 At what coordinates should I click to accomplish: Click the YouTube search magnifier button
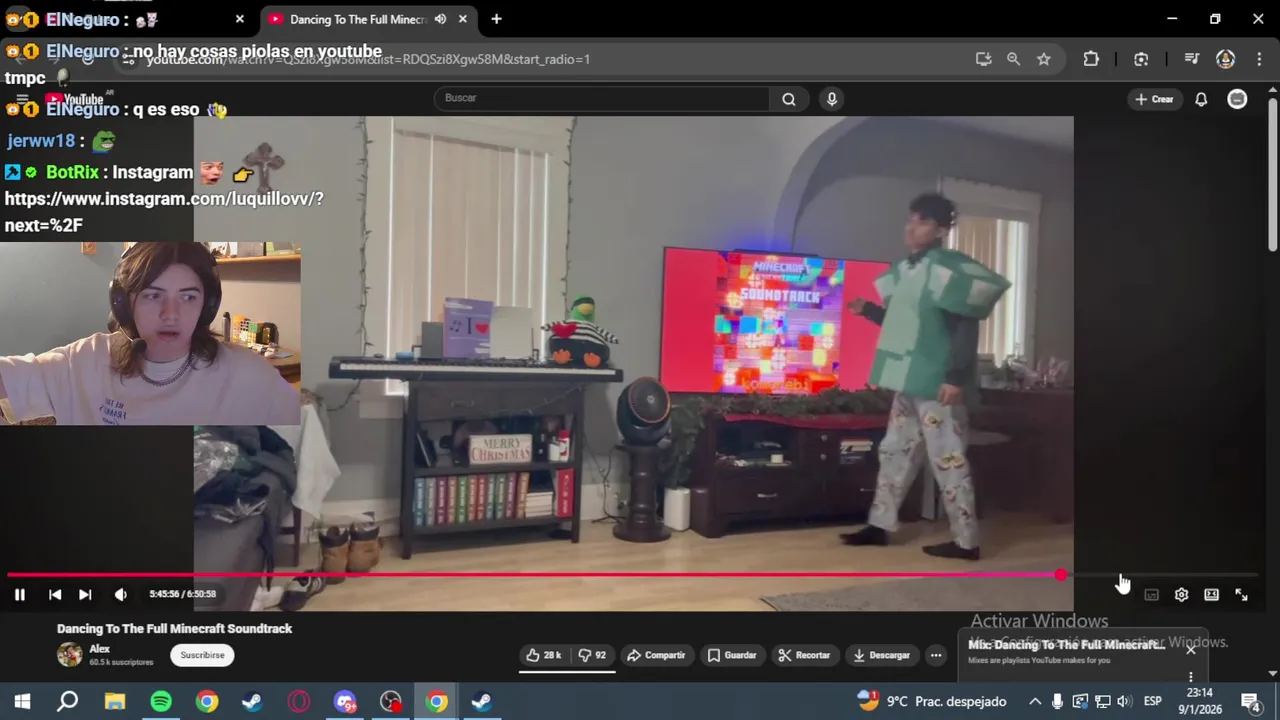(789, 98)
